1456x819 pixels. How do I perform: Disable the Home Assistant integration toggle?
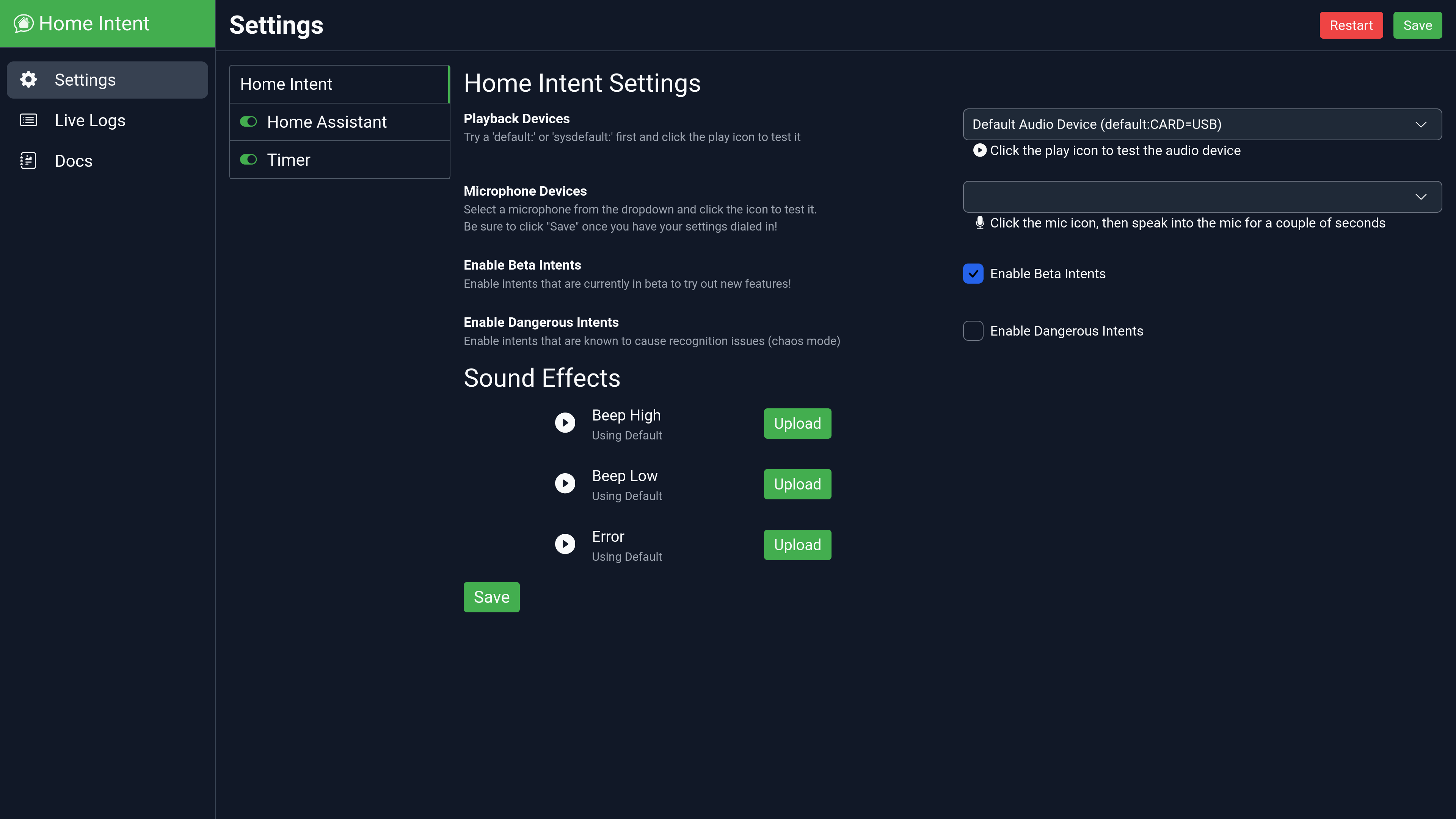pyautogui.click(x=249, y=121)
